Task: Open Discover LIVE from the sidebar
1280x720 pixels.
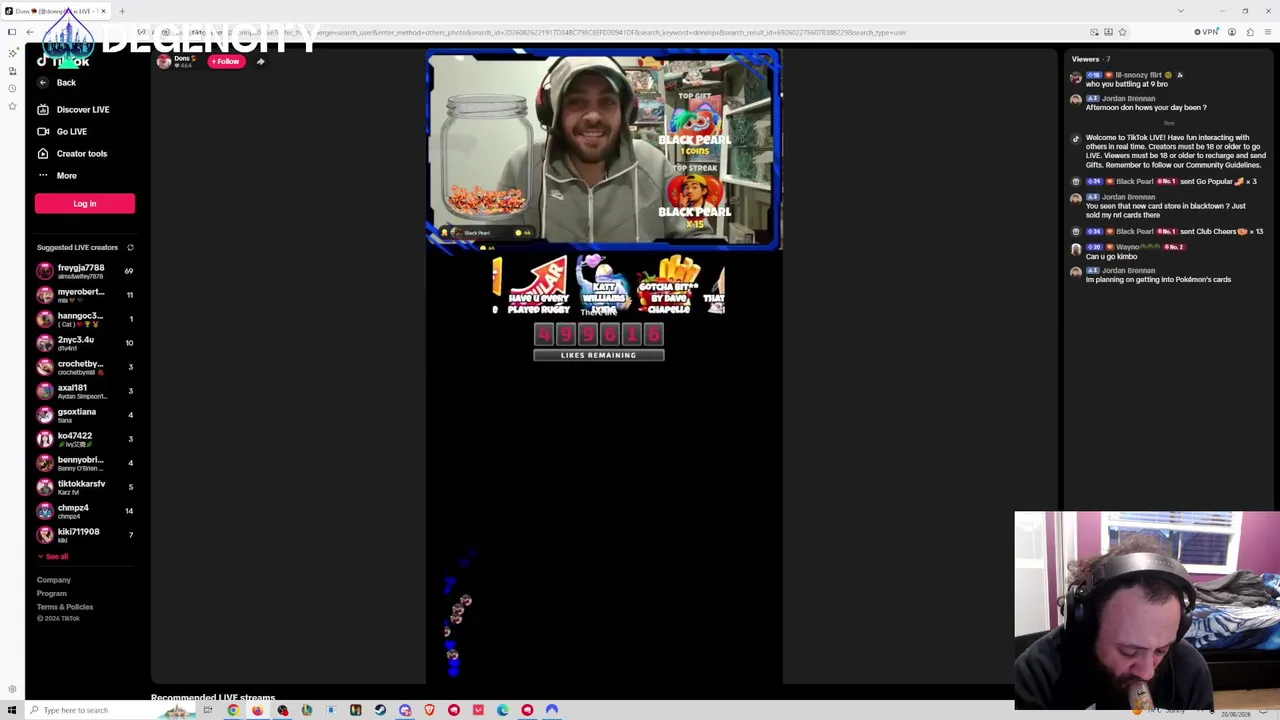Action: coord(73,110)
